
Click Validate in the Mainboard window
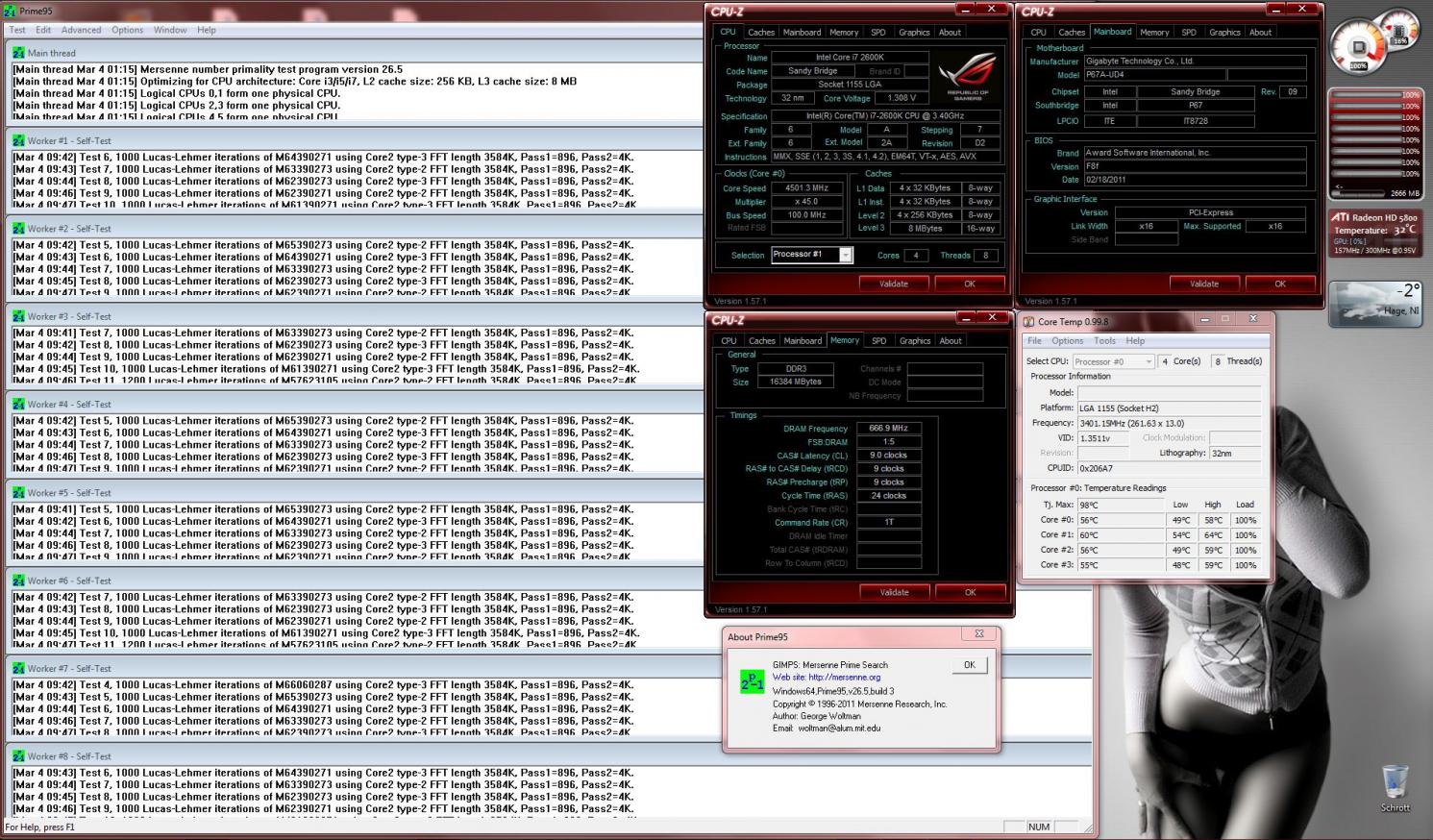[x=1204, y=284]
